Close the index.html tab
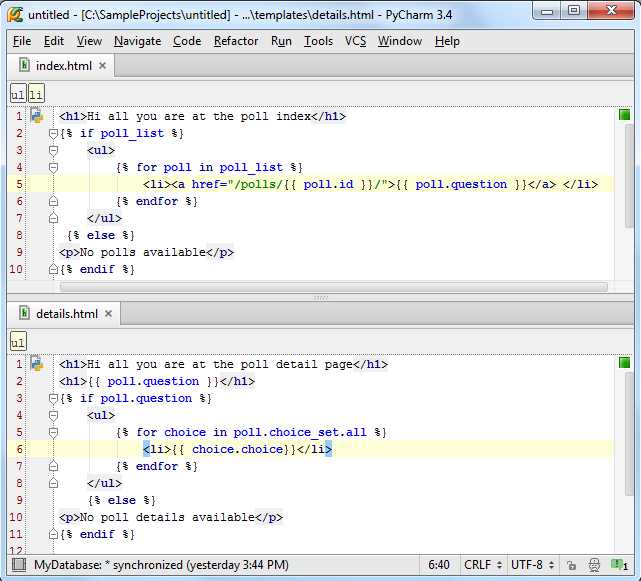Screen dimensions: 641x581 click(x=102, y=66)
